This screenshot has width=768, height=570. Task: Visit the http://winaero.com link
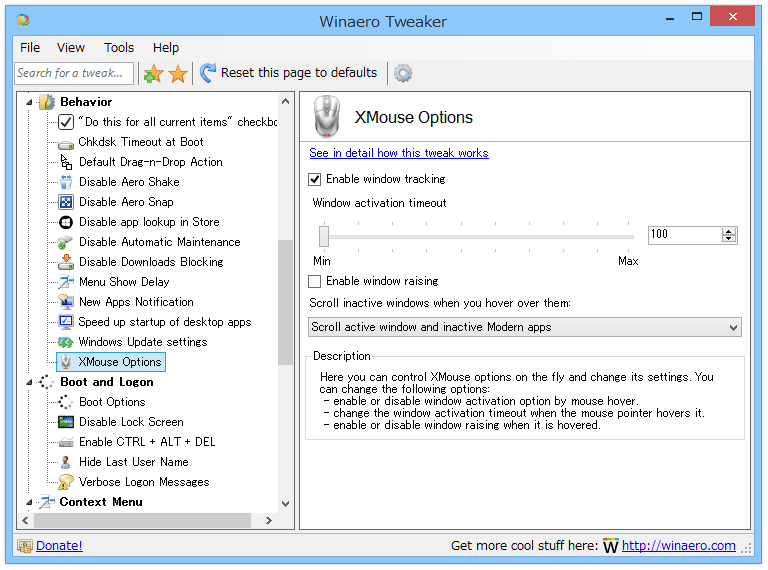[x=678, y=546]
